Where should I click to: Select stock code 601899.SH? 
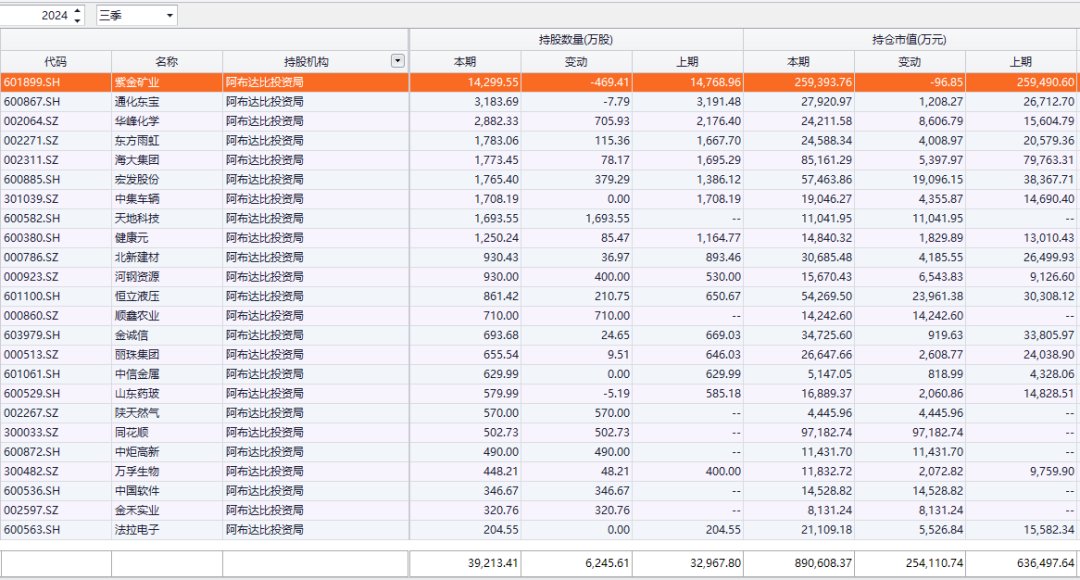[32, 82]
